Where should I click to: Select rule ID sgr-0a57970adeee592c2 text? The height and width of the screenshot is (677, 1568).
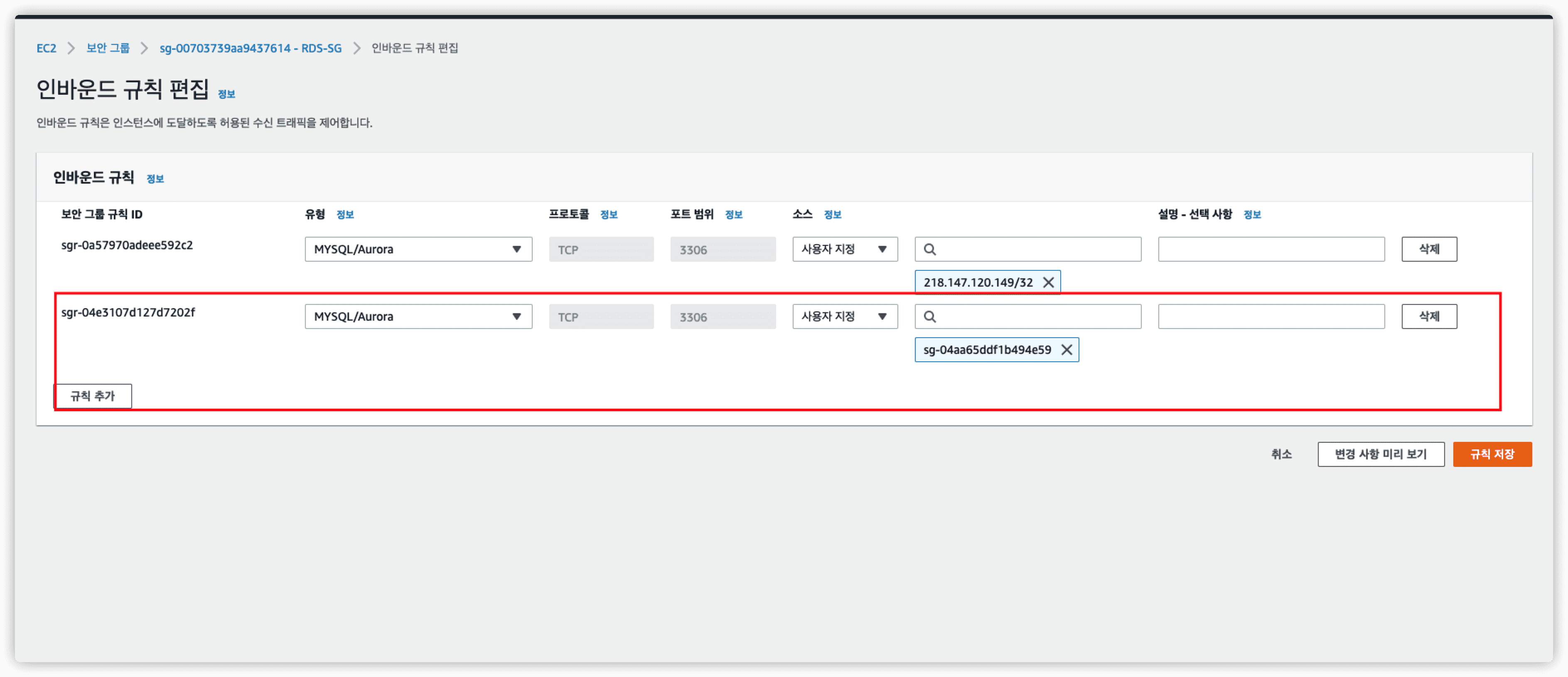tap(127, 245)
